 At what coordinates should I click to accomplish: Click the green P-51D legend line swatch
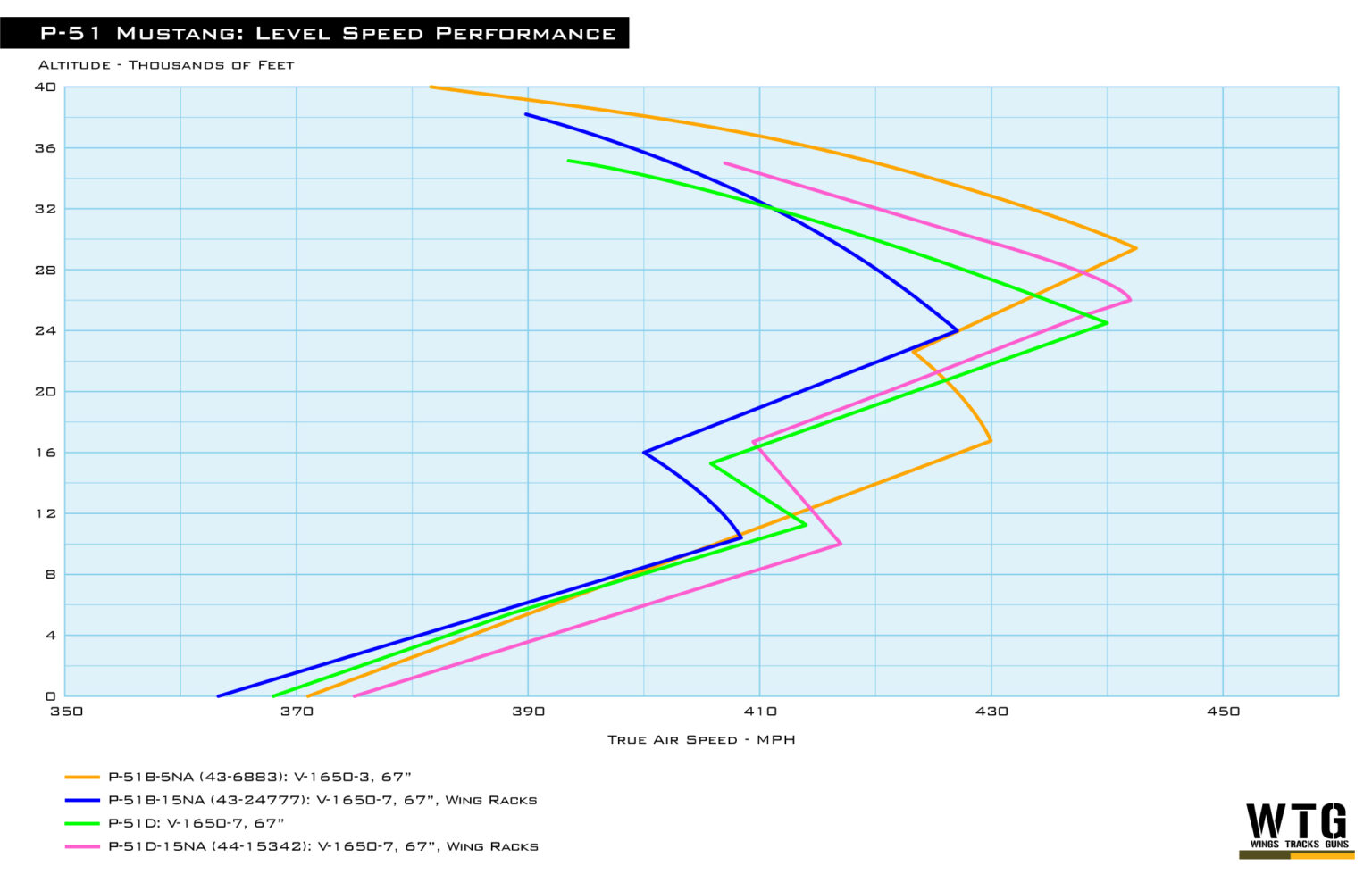point(82,824)
